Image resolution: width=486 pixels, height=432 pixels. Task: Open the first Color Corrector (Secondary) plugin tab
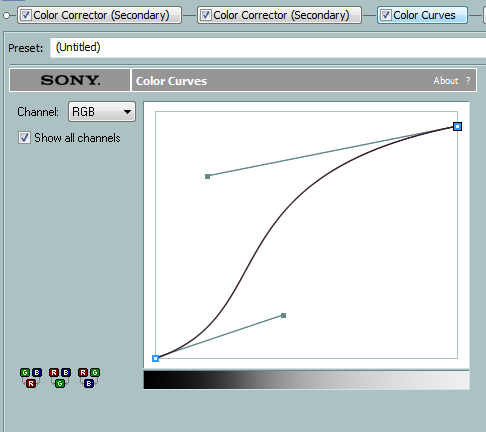click(x=99, y=15)
